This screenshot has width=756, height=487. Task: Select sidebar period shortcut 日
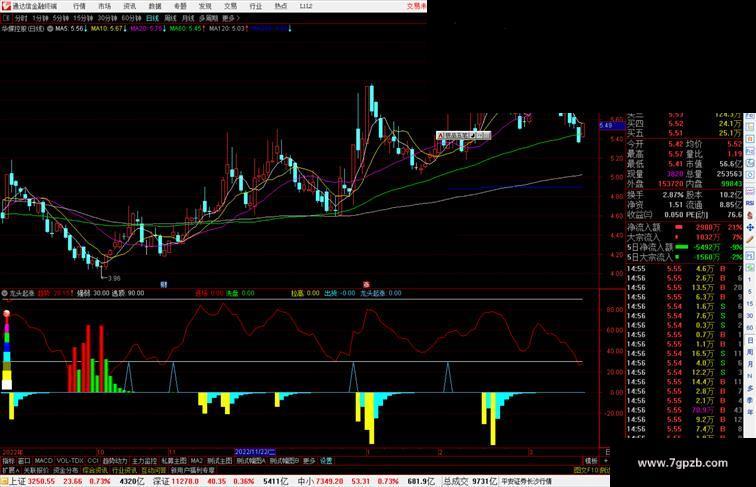pos(750,340)
